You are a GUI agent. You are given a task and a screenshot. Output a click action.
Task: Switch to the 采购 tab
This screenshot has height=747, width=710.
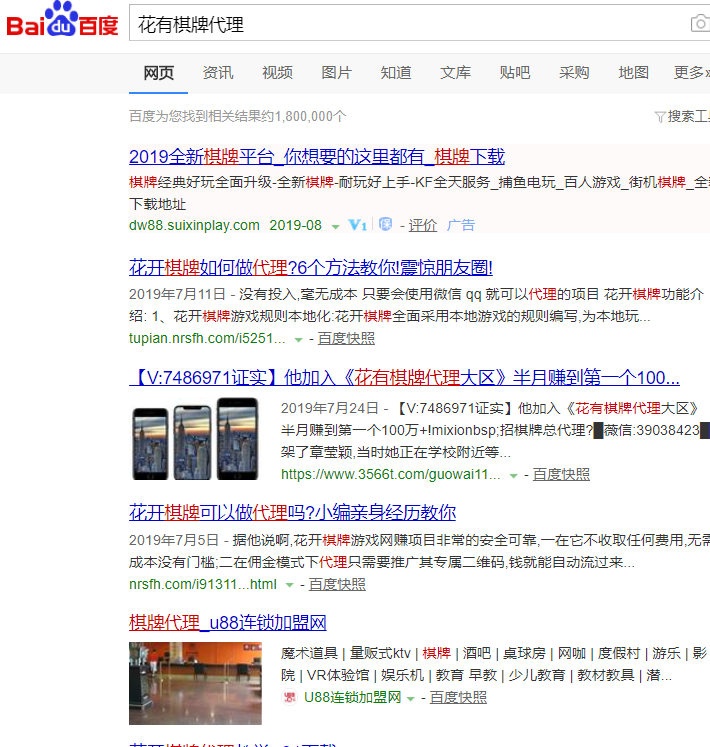(x=574, y=73)
